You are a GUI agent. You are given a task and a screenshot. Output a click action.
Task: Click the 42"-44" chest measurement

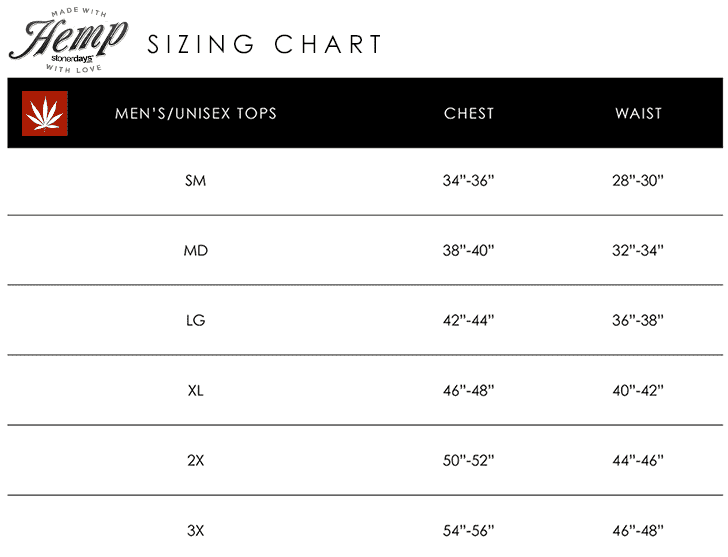click(x=469, y=321)
